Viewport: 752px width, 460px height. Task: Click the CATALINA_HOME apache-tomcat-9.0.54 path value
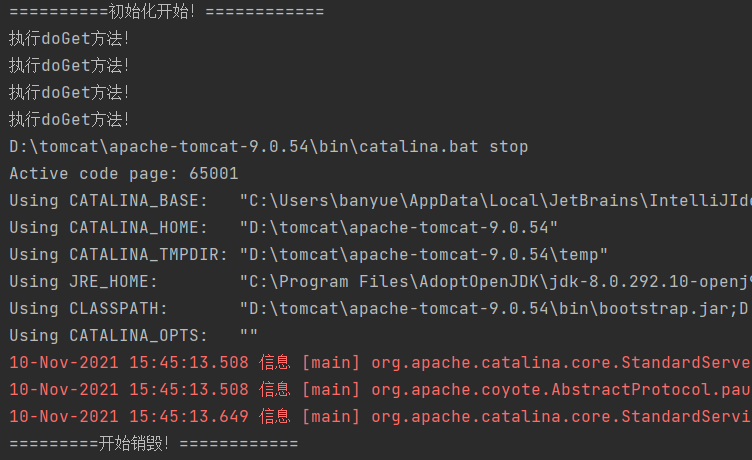point(399,228)
